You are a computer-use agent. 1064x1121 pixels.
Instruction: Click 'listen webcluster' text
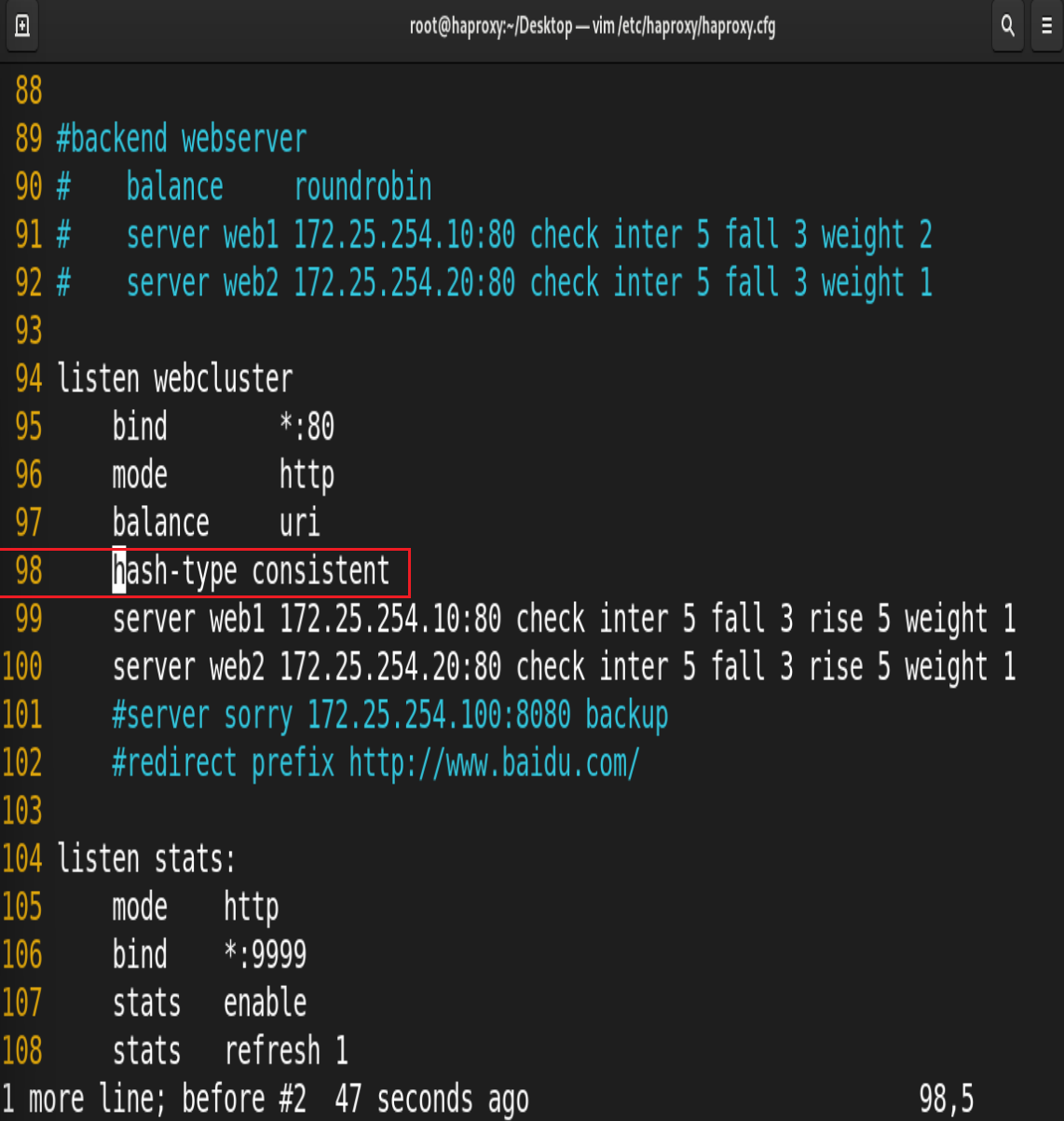(175, 379)
